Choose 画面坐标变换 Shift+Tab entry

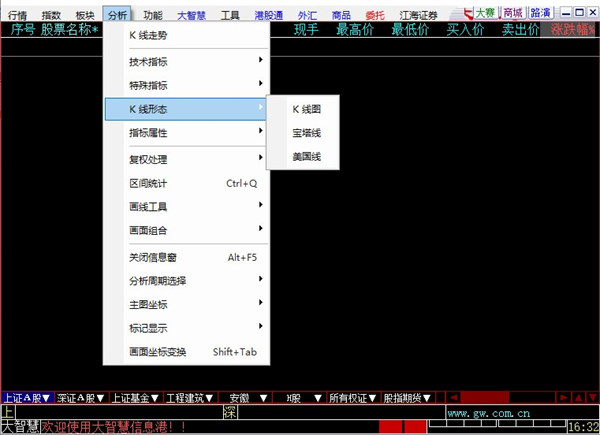point(186,352)
